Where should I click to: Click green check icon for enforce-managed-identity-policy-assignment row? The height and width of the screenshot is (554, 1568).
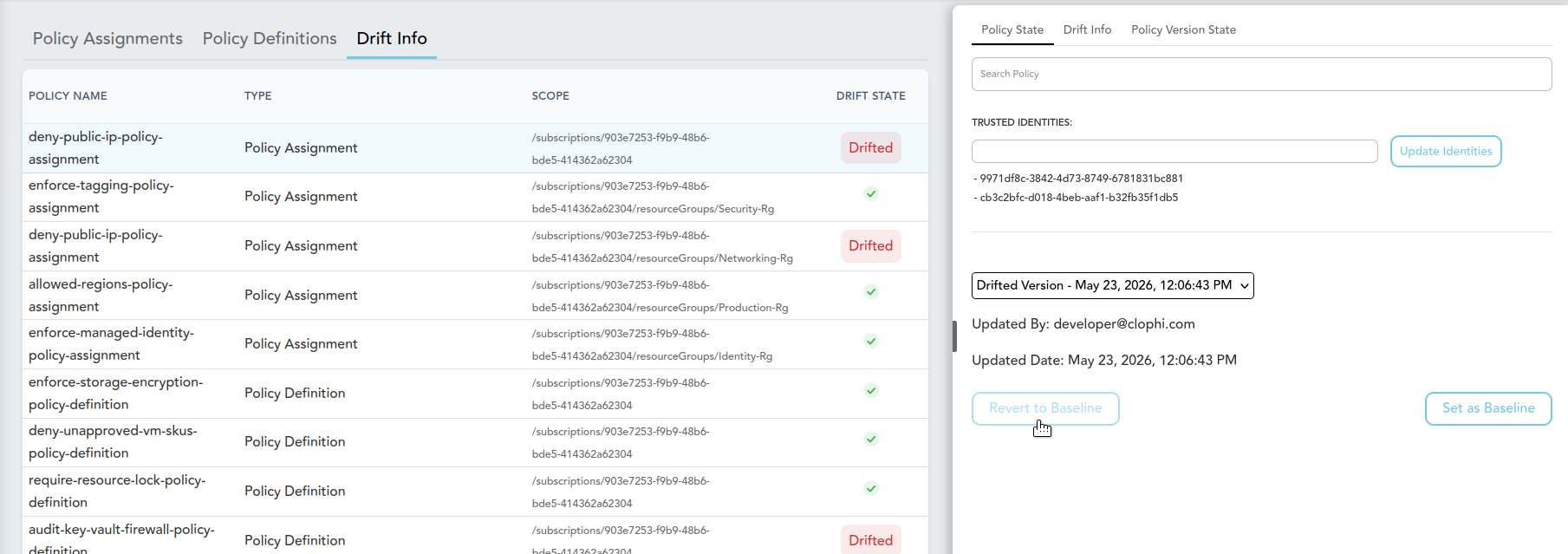click(871, 342)
